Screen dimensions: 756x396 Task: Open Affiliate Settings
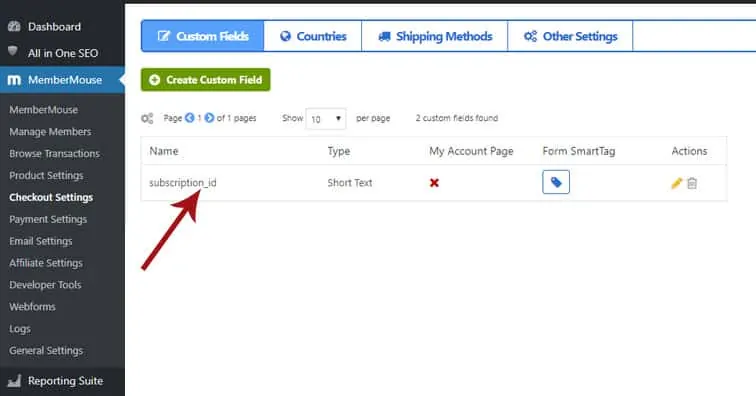pos(46,263)
